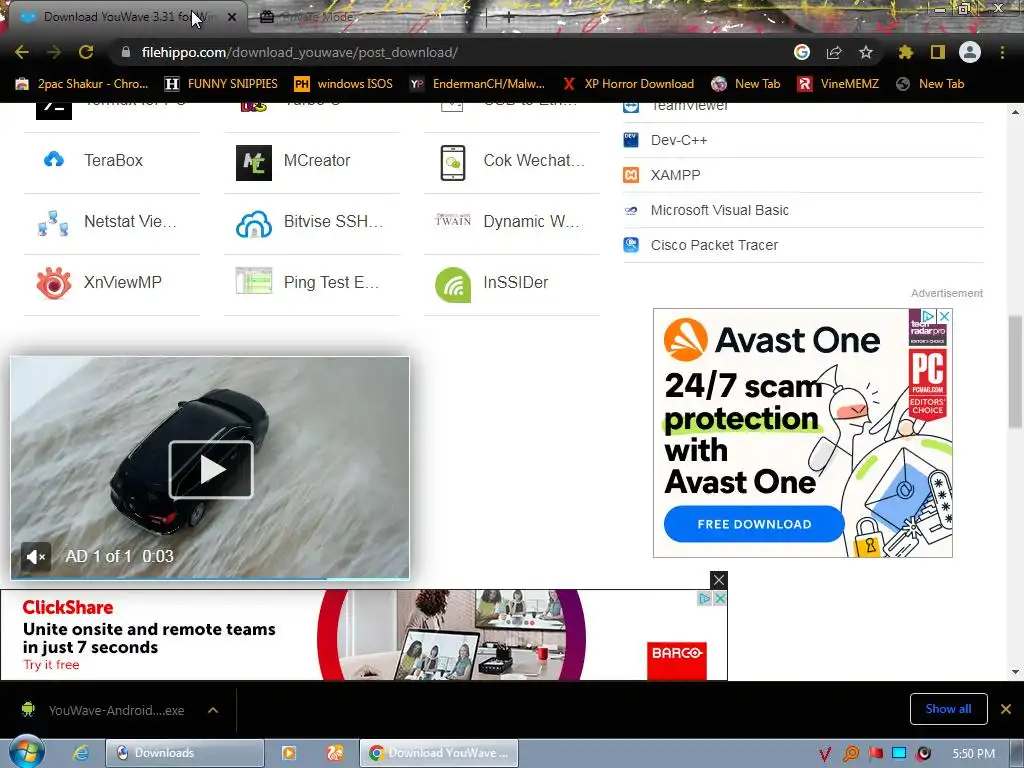Share this page using the share icon
The height and width of the screenshot is (768, 1024).
pyautogui.click(x=834, y=52)
